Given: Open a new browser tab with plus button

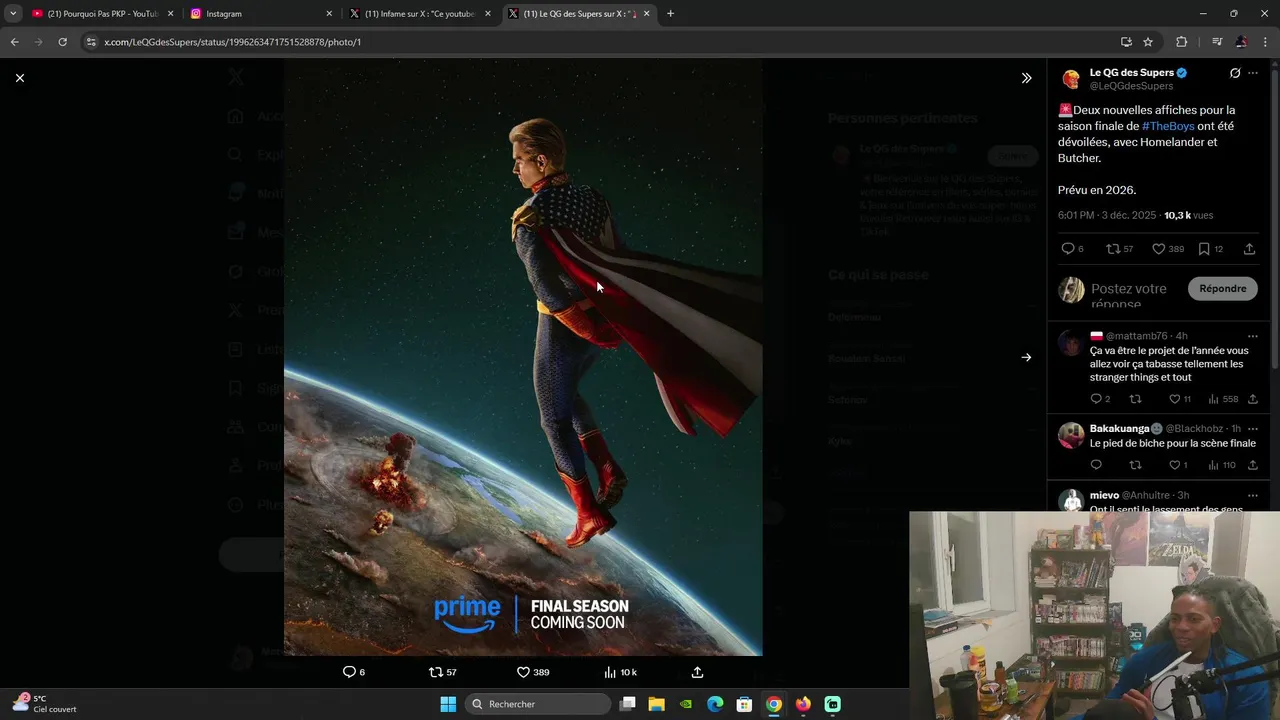Looking at the screenshot, I should click(670, 14).
